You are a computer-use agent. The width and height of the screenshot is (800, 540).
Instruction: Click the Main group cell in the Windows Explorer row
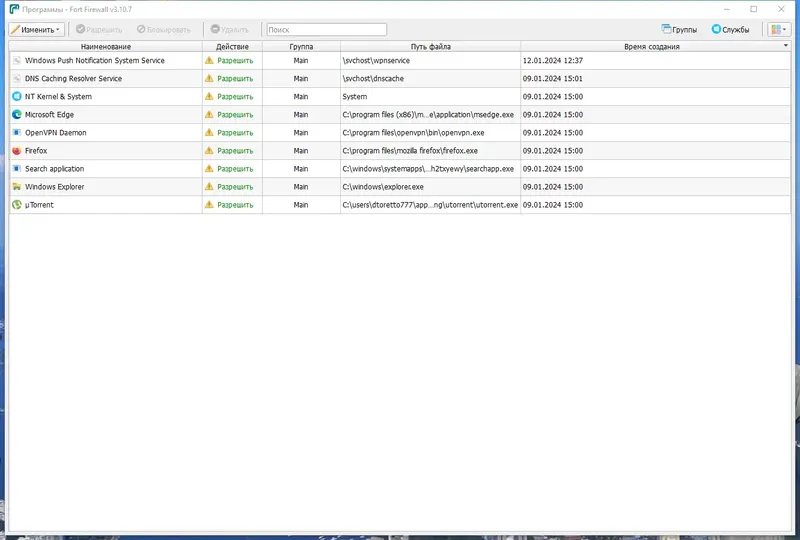pyautogui.click(x=301, y=187)
